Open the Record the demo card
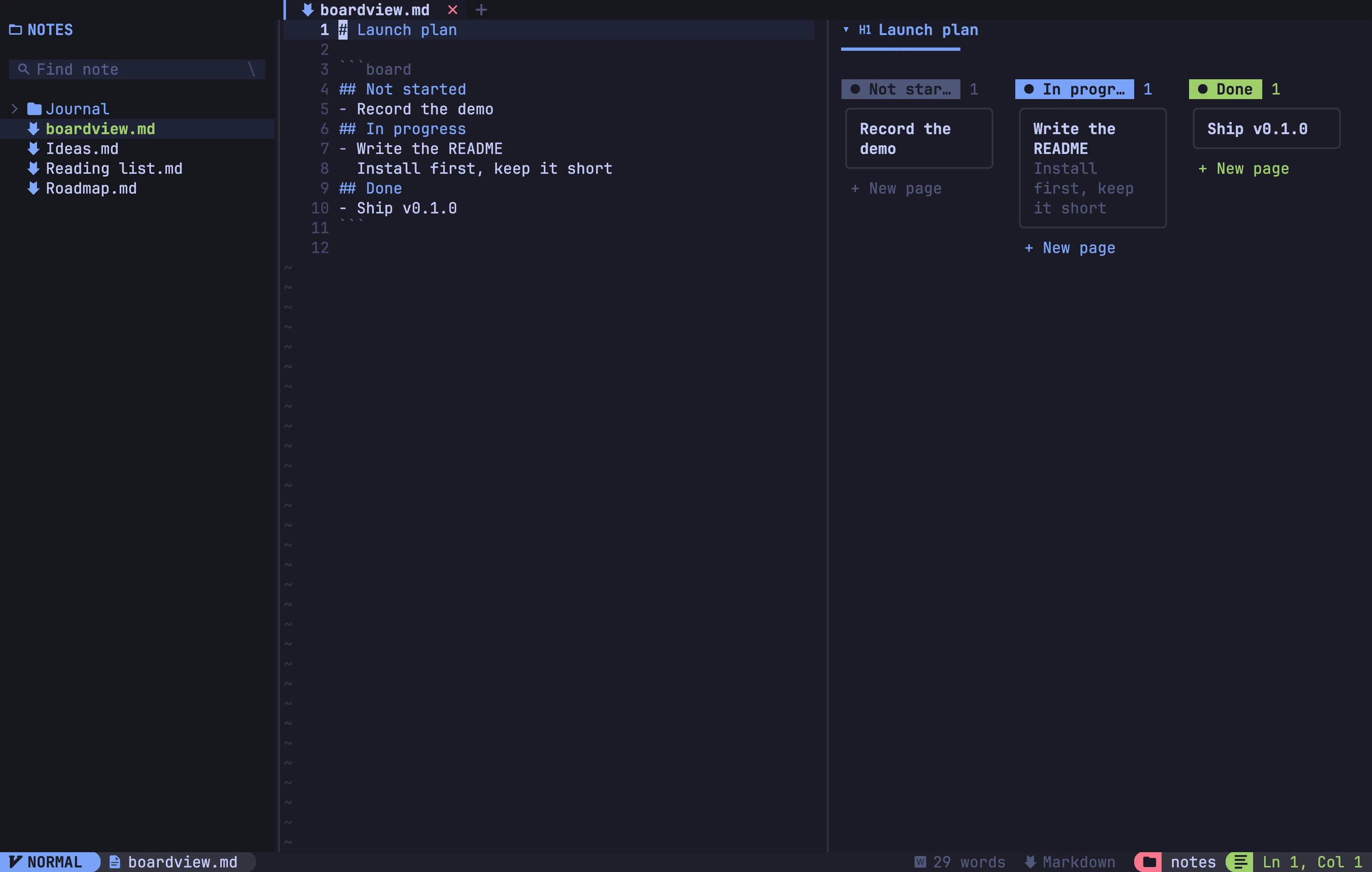This screenshot has width=1372, height=872. click(x=918, y=138)
